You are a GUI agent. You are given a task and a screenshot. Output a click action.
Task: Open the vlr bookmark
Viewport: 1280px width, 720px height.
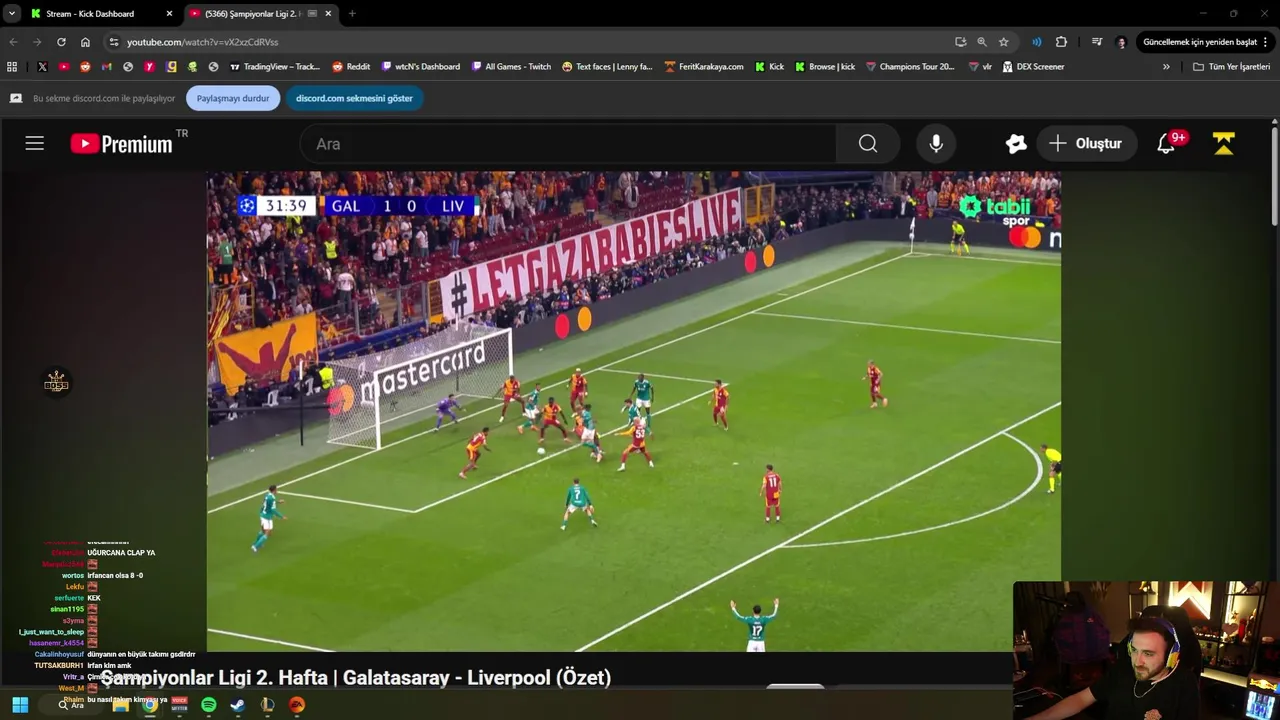(980, 67)
